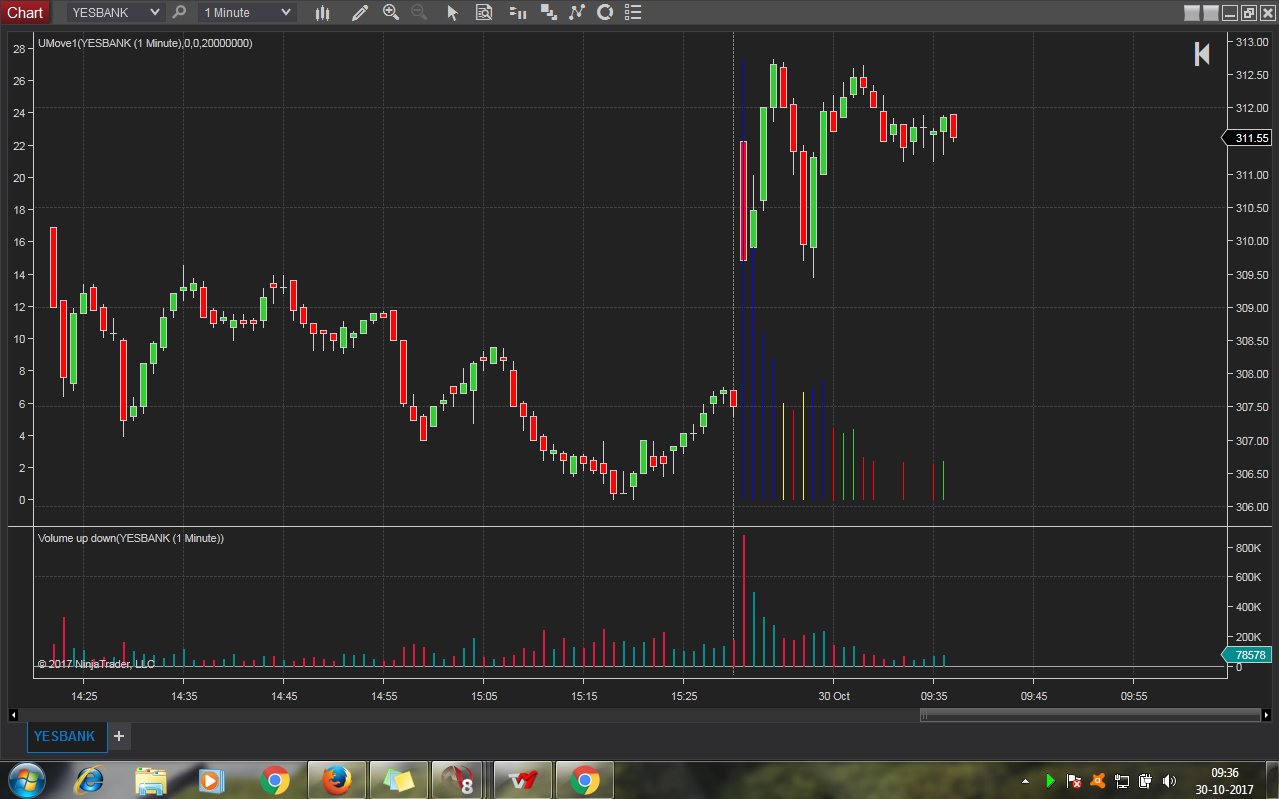Image resolution: width=1279 pixels, height=799 pixels.
Task: Click the volume speaker tray icon
Action: coord(1170,780)
